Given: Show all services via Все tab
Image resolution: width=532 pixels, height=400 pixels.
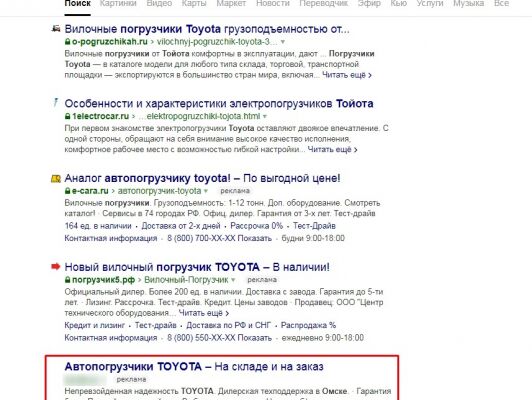Looking at the screenshot, I should pyautogui.click(x=501, y=3).
